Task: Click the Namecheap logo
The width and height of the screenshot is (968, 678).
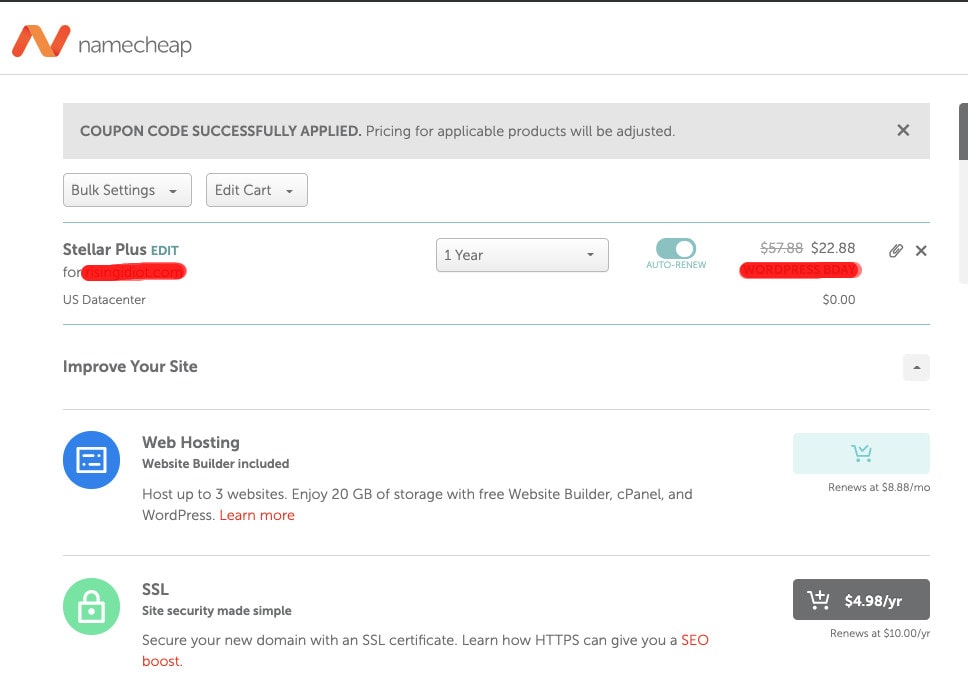Action: click(102, 41)
